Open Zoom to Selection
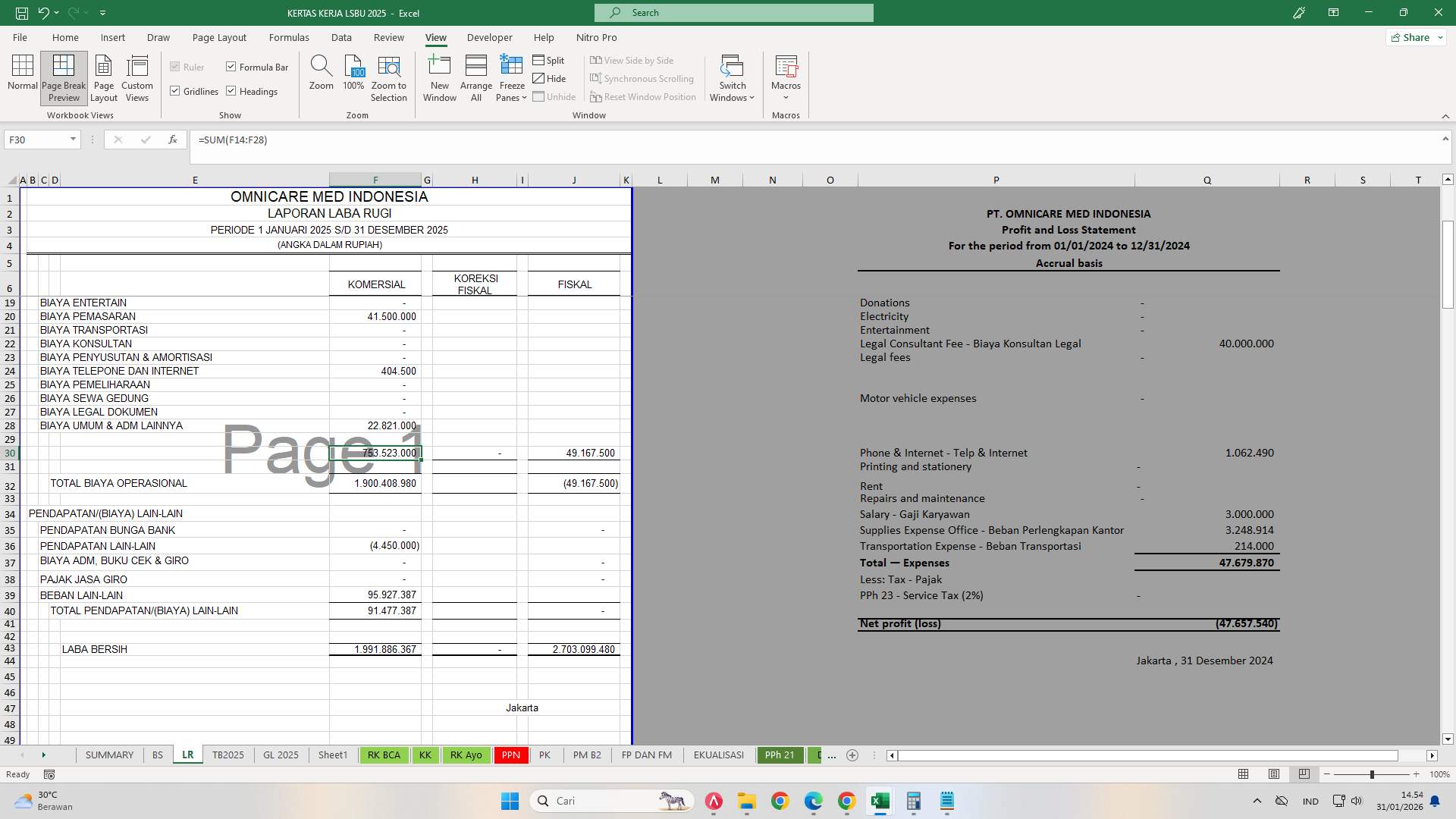This screenshot has height=819, width=1456. click(388, 77)
